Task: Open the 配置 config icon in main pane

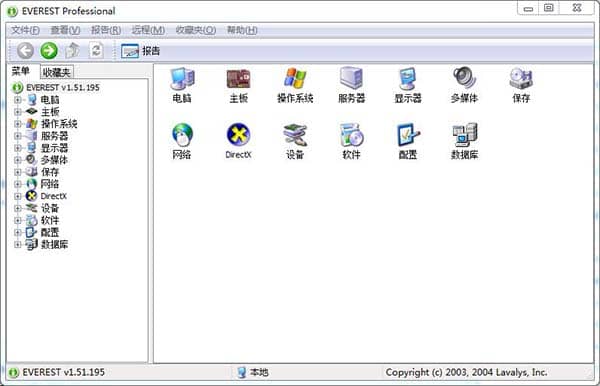Action: point(408,135)
